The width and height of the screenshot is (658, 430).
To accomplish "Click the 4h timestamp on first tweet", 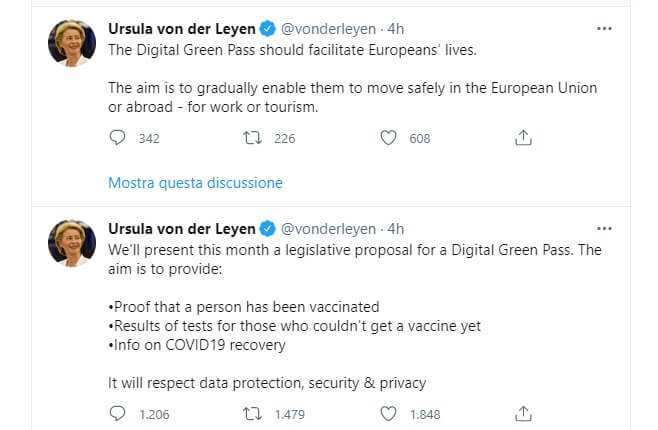I will click(x=396, y=29).
